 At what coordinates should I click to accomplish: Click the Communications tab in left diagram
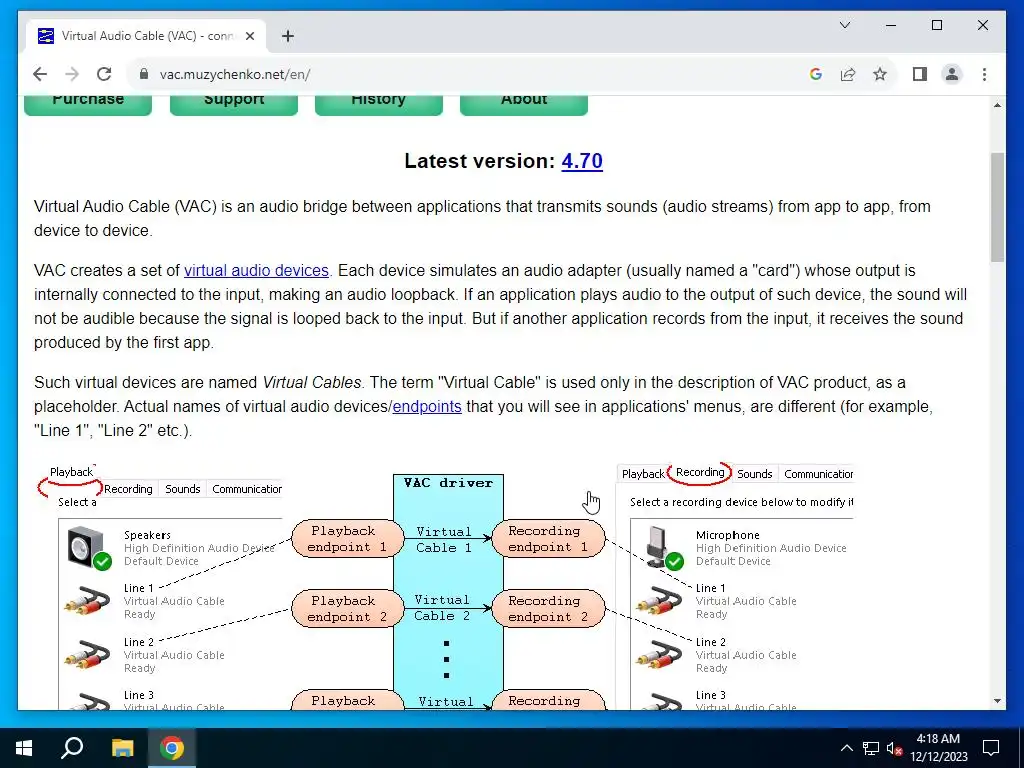click(x=246, y=489)
